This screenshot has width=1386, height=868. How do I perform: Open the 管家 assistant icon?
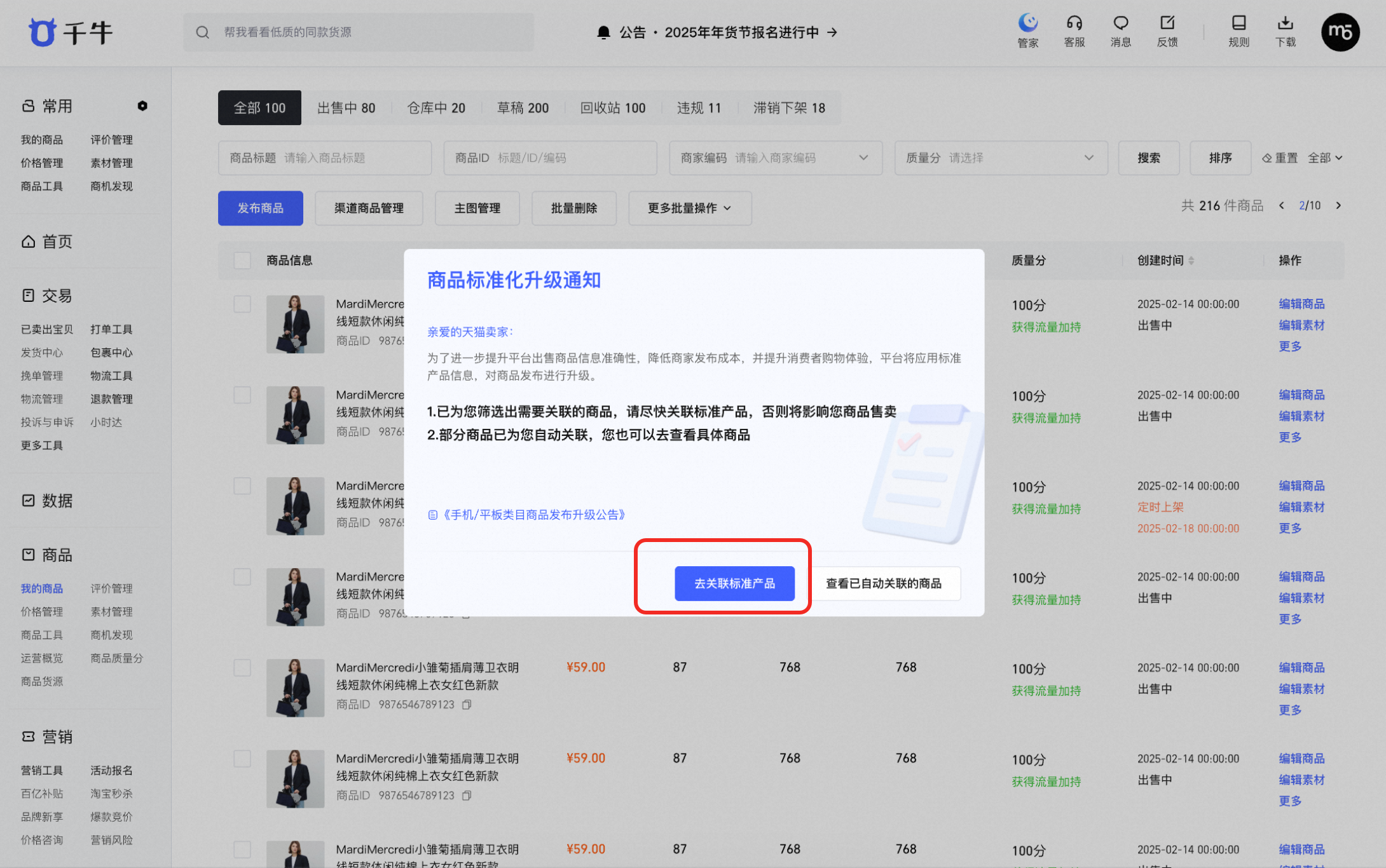pyautogui.click(x=1028, y=24)
